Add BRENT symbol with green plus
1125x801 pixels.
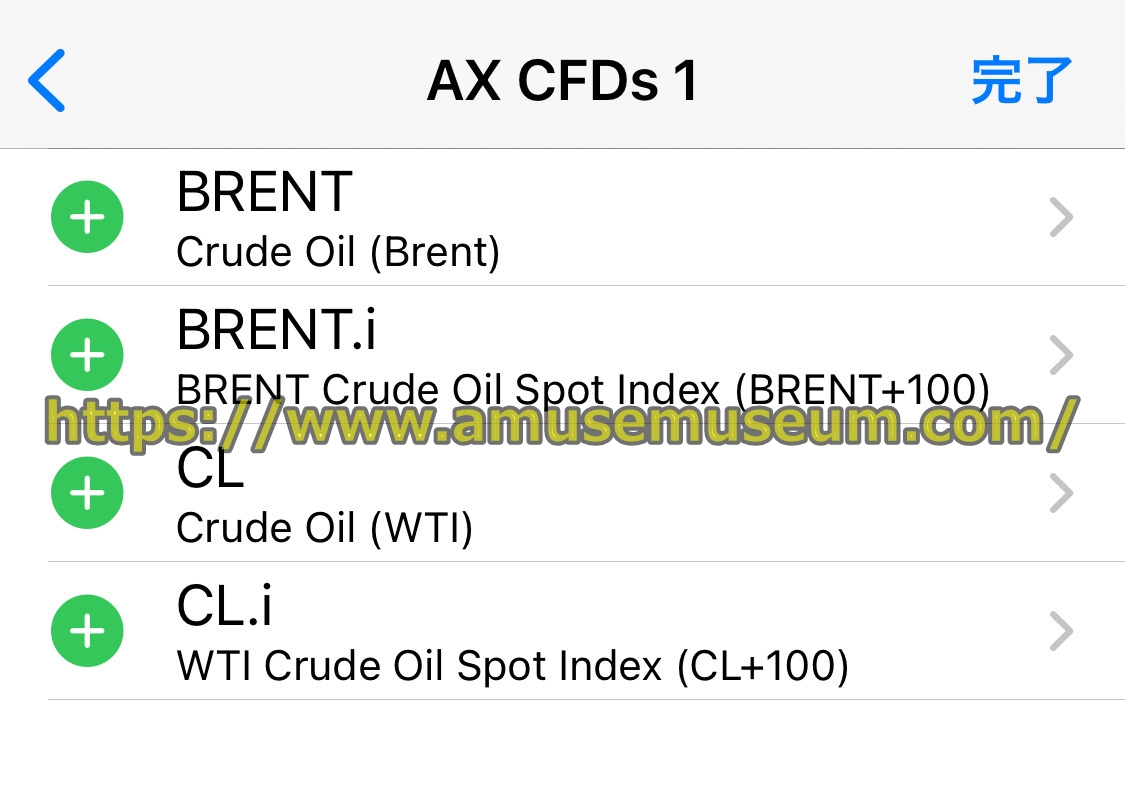(88, 217)
